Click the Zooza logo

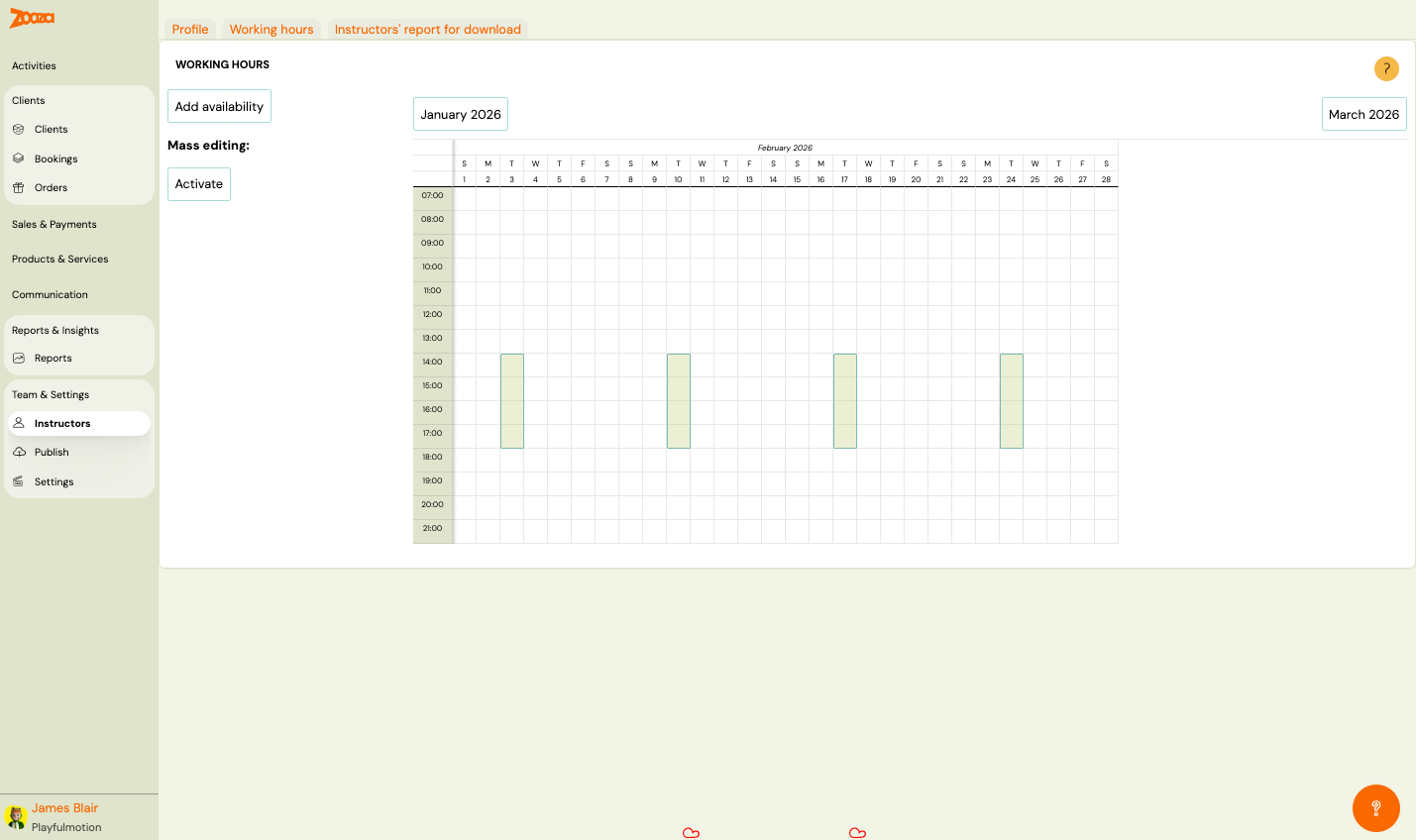coord(32,18)
